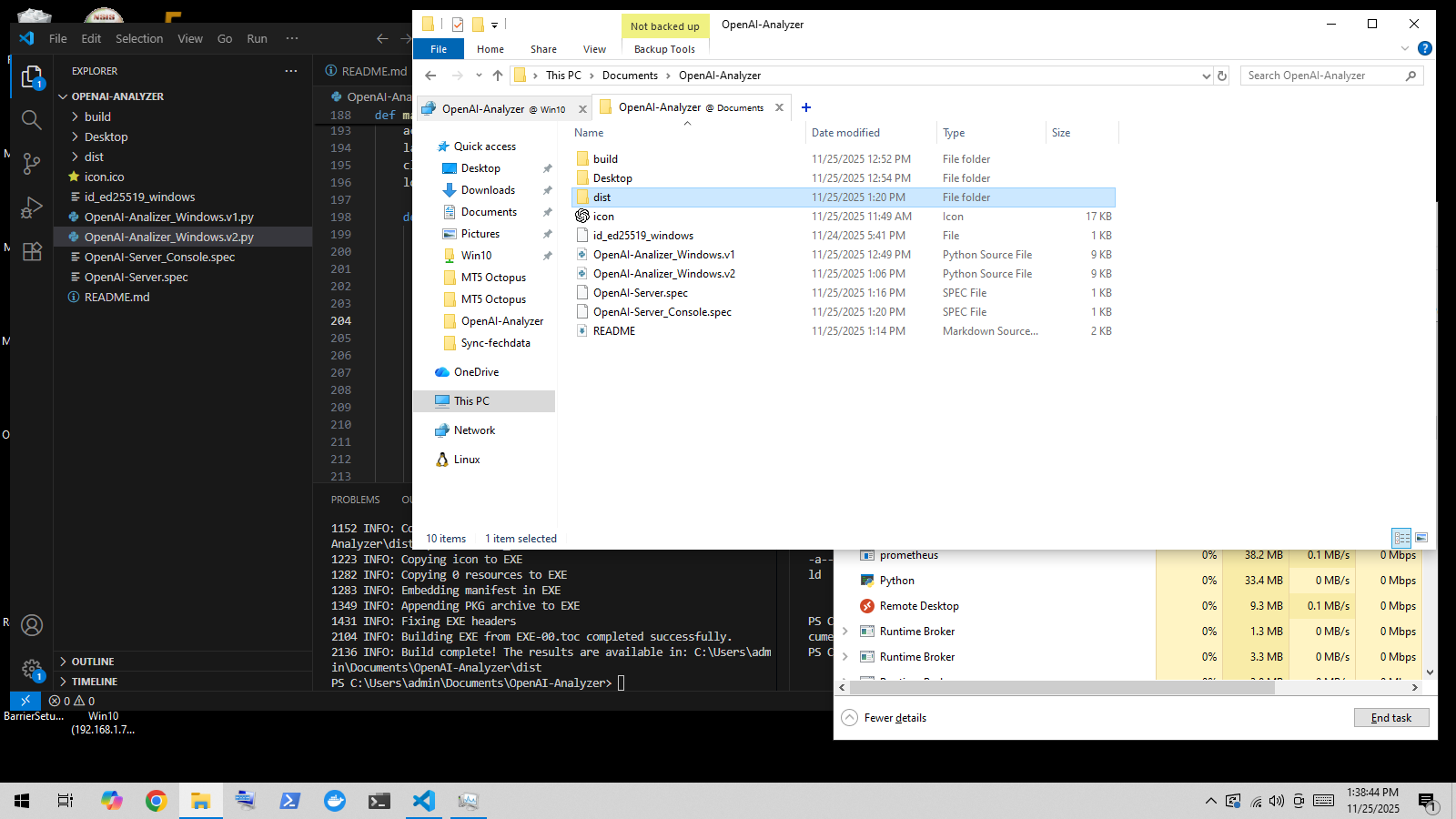Click the Manage gear icon in VS Code
The image size is (1456, 819).
[32, 669]
